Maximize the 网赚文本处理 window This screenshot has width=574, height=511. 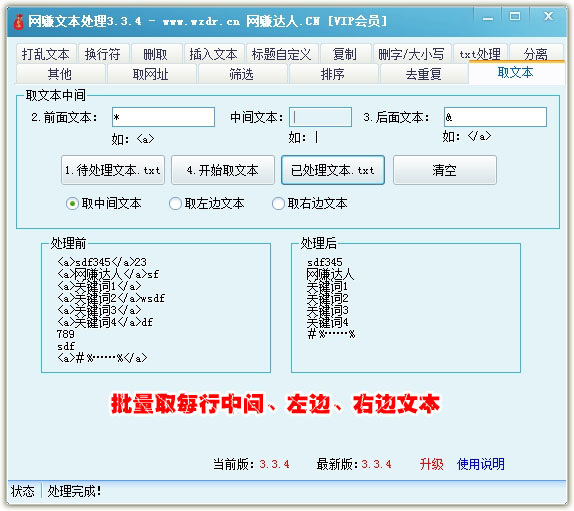point(515,16)
